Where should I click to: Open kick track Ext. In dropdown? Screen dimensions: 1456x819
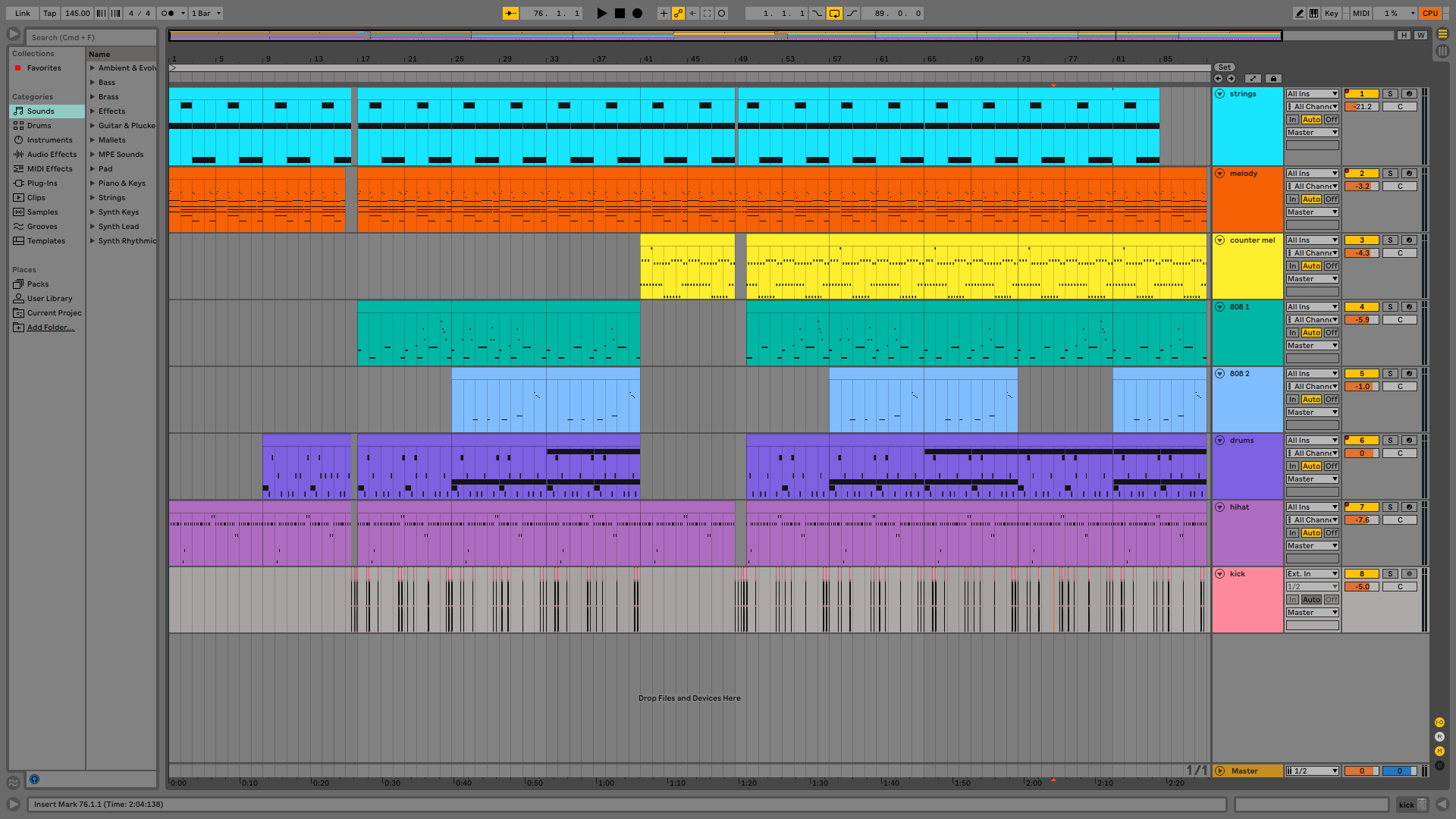pos(1312,574)
